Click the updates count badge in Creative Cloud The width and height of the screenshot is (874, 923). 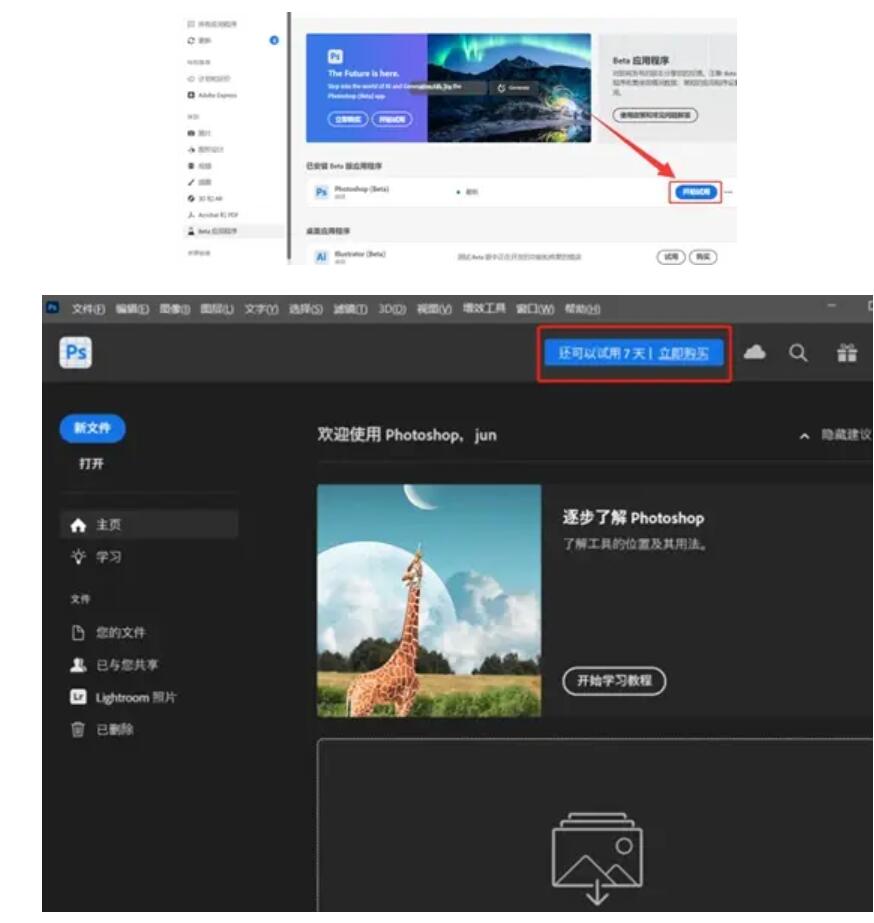click(x=274, y=41)
